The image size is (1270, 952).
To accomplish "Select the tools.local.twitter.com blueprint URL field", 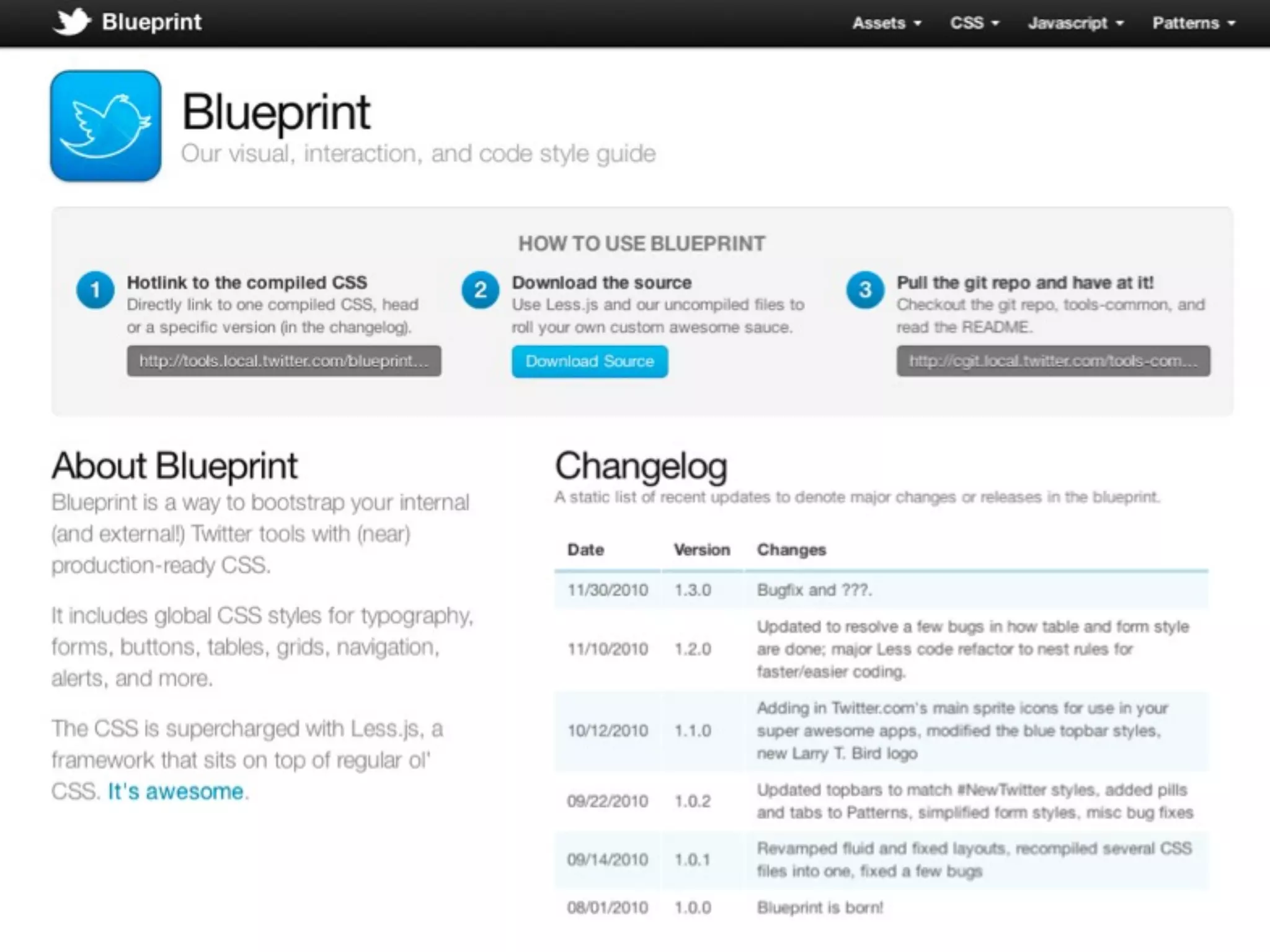I will pyautogui.click(x=284, y=361).
